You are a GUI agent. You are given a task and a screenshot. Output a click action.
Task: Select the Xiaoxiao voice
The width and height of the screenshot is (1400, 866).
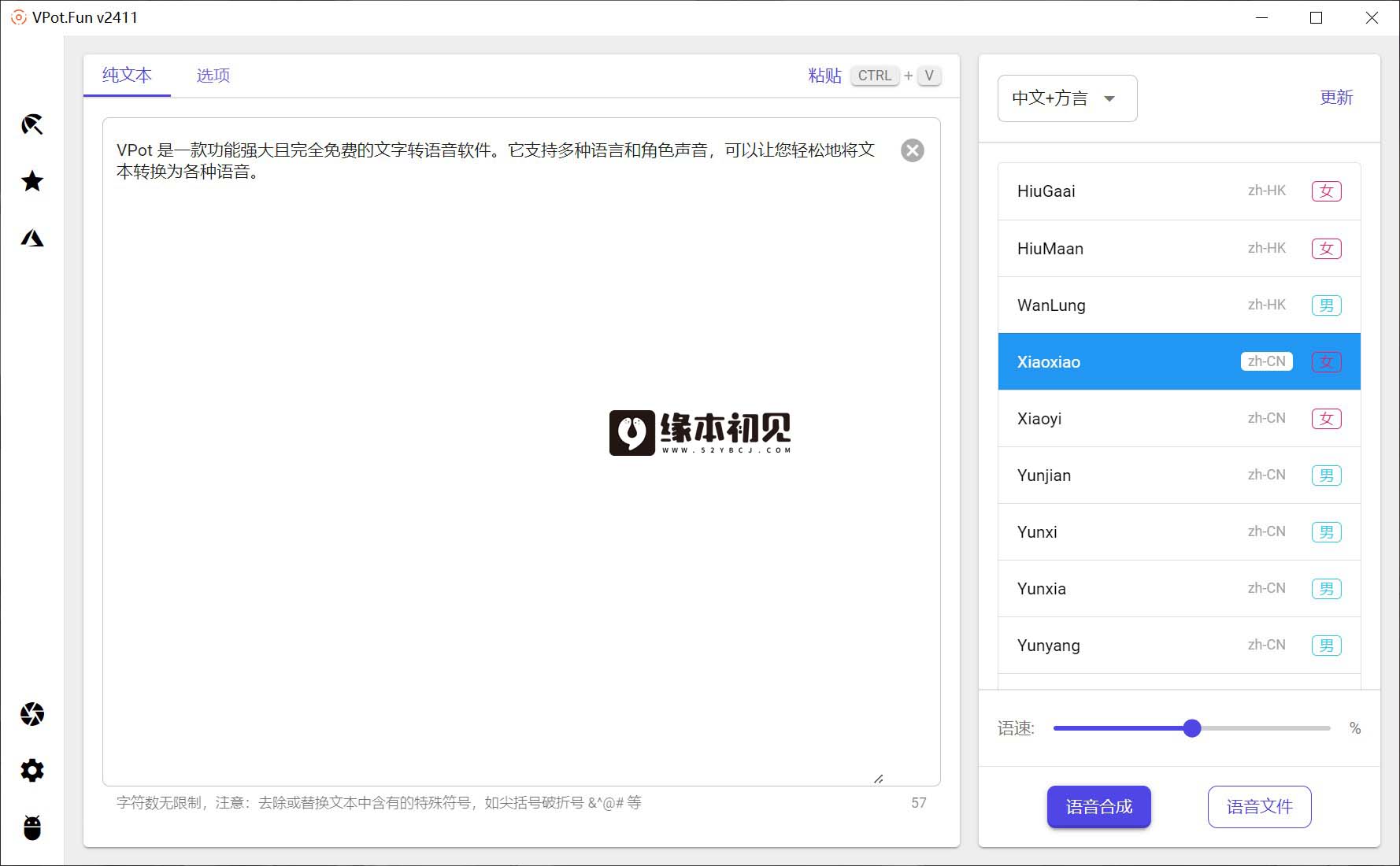click(x=1180, y=362)
